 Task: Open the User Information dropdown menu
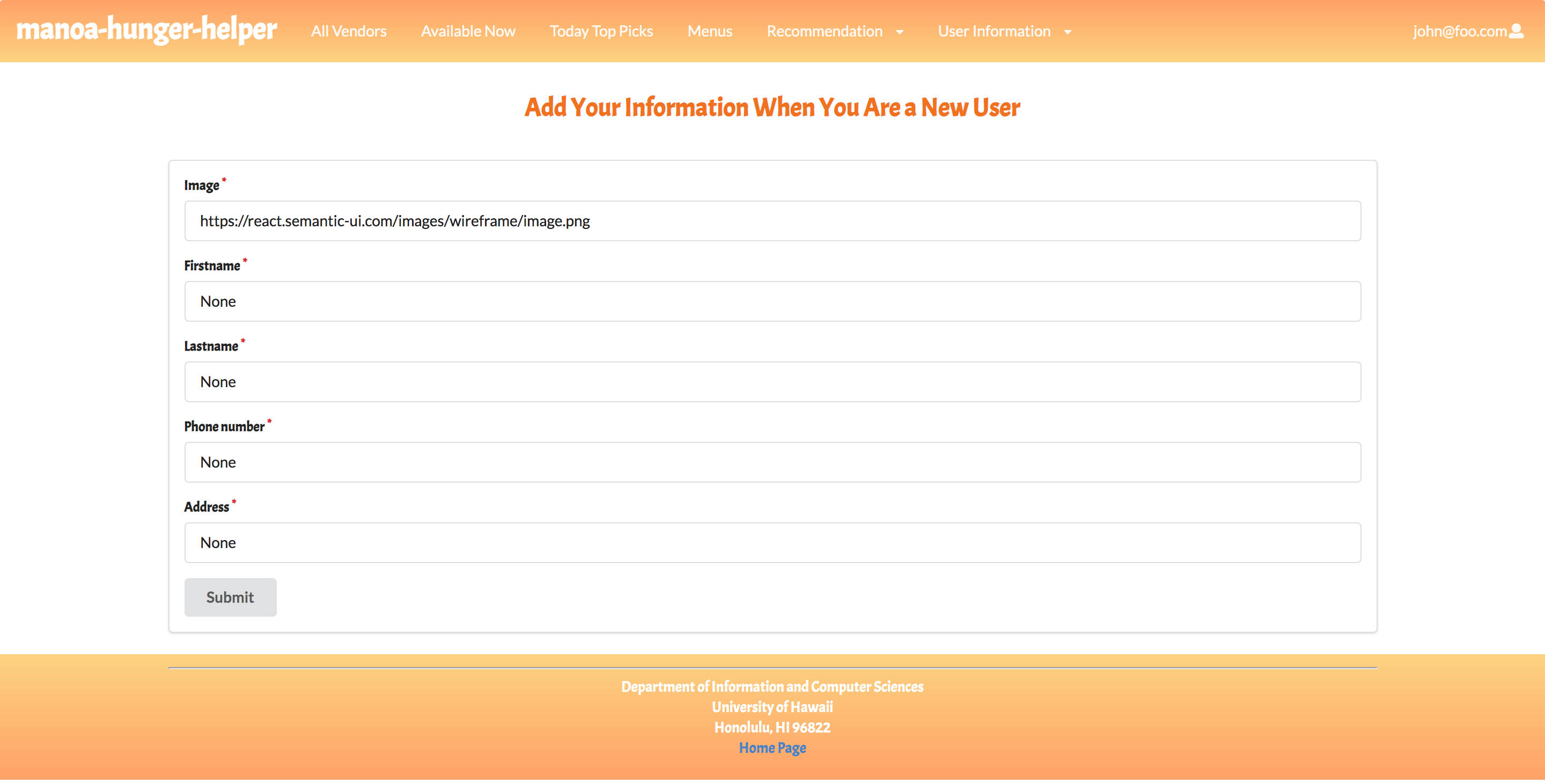pos(1000,30)
